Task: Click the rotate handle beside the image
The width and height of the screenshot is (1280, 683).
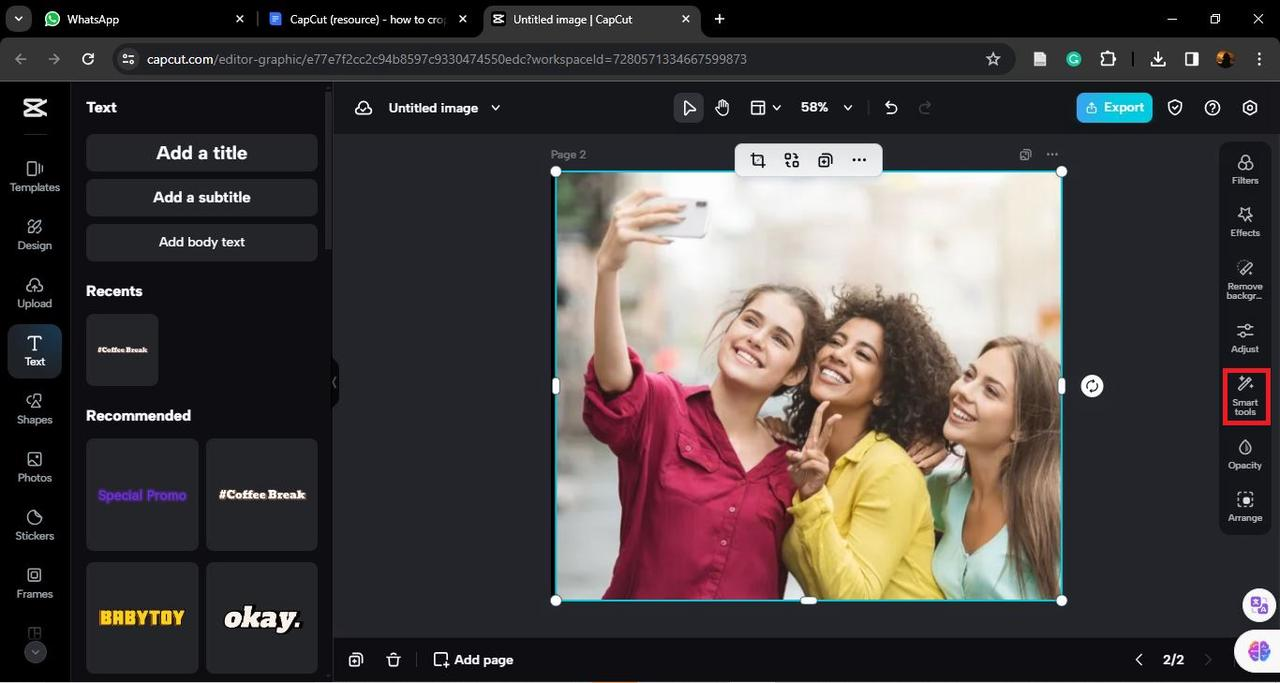Action: (1092, 386)
